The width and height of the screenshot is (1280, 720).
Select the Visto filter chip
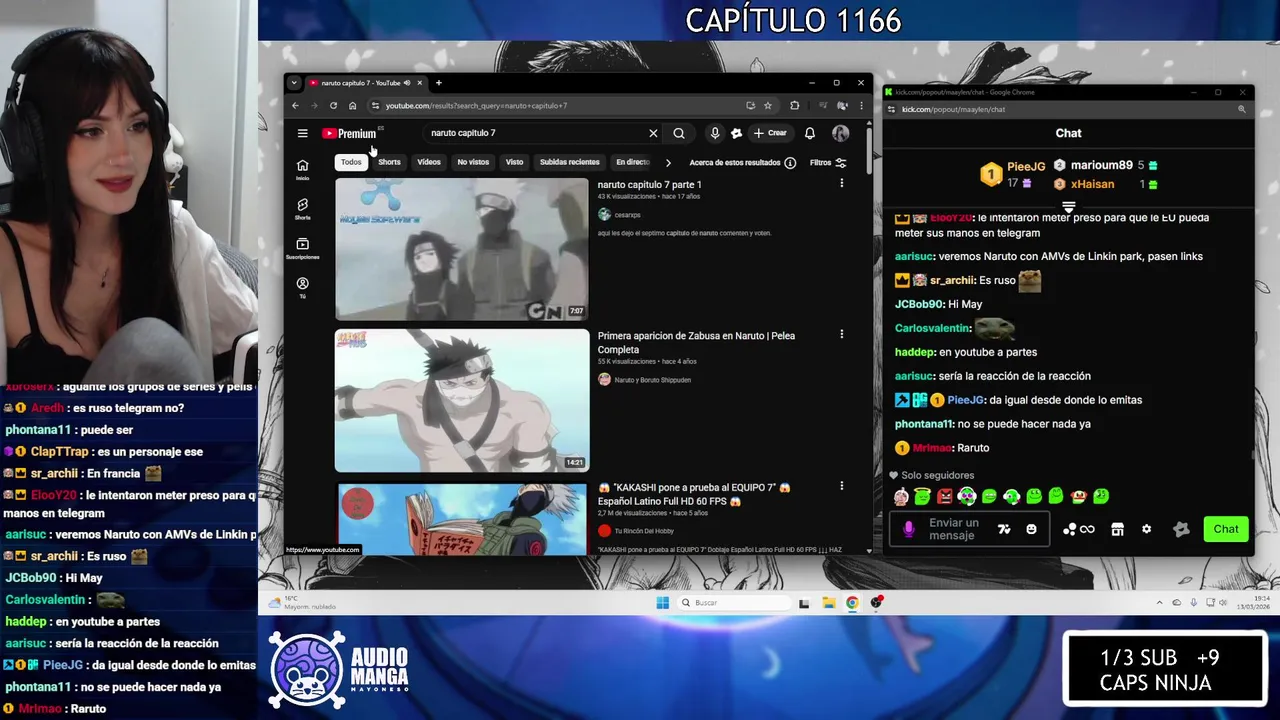[x=514, y=162]
